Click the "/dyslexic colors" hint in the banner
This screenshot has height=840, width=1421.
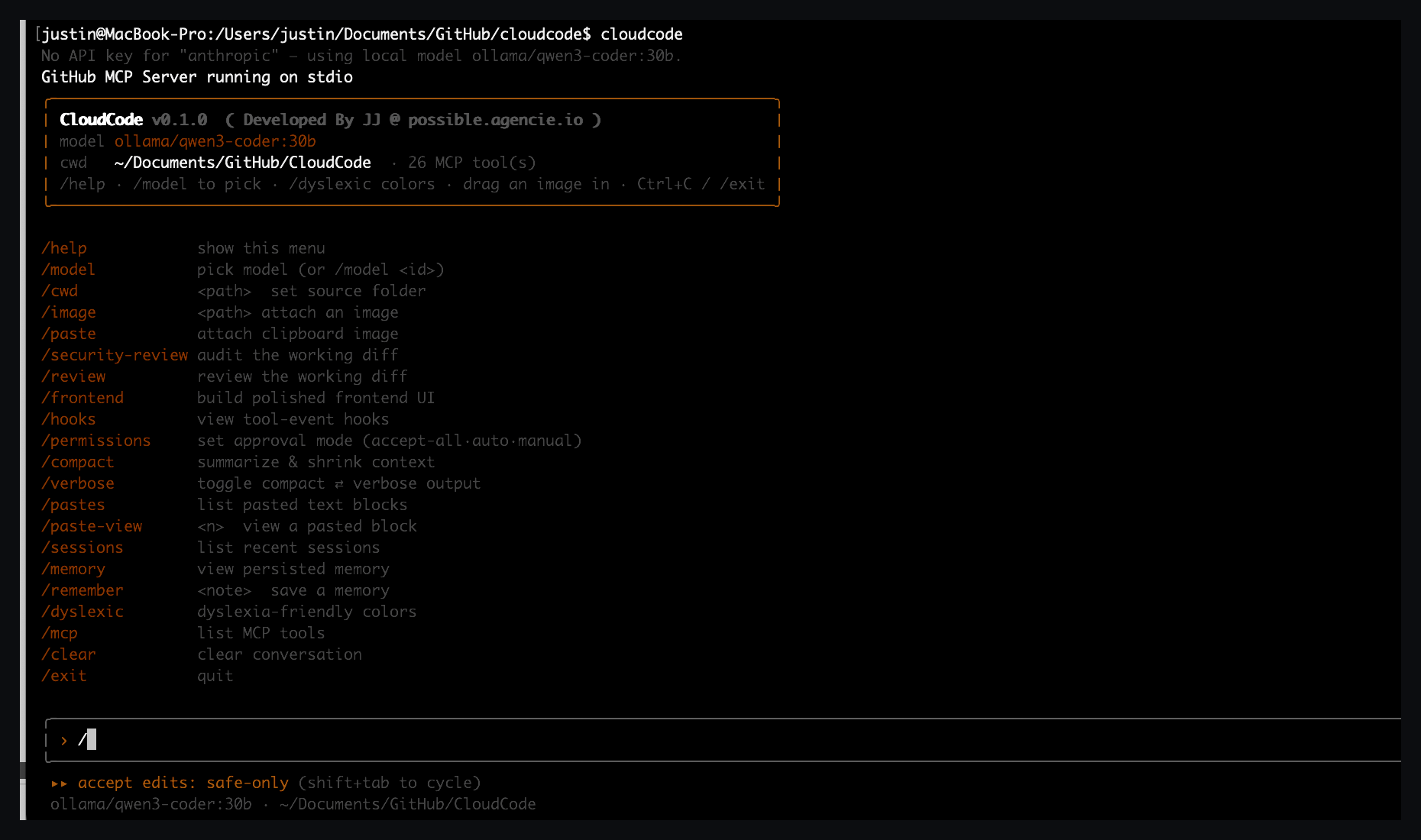click(x=362, y=184)
